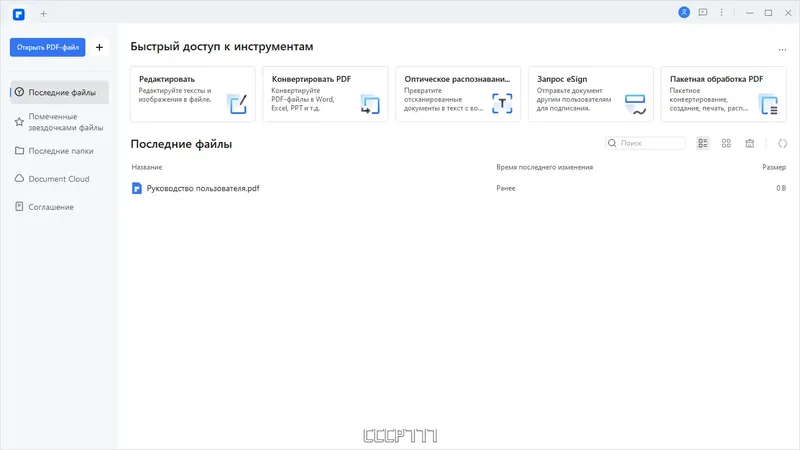Click the clear recent files icon
The width and height of the screenshot is (800, 450).
pos(749,143)
